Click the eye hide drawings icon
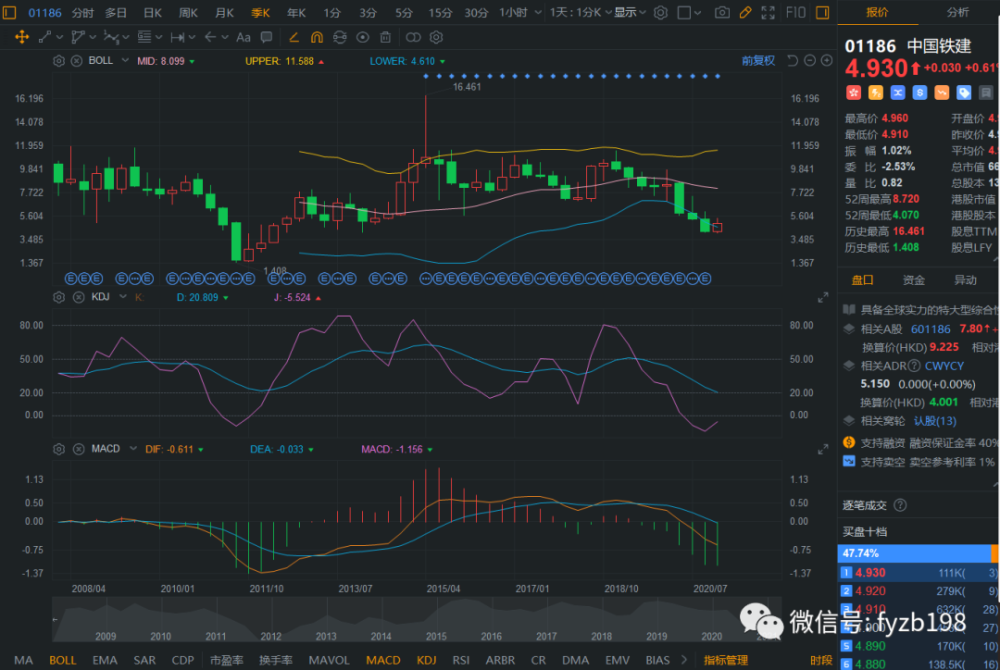This screenshot has height=670, width=1000. pyautogui.click(x=362, y=38)
